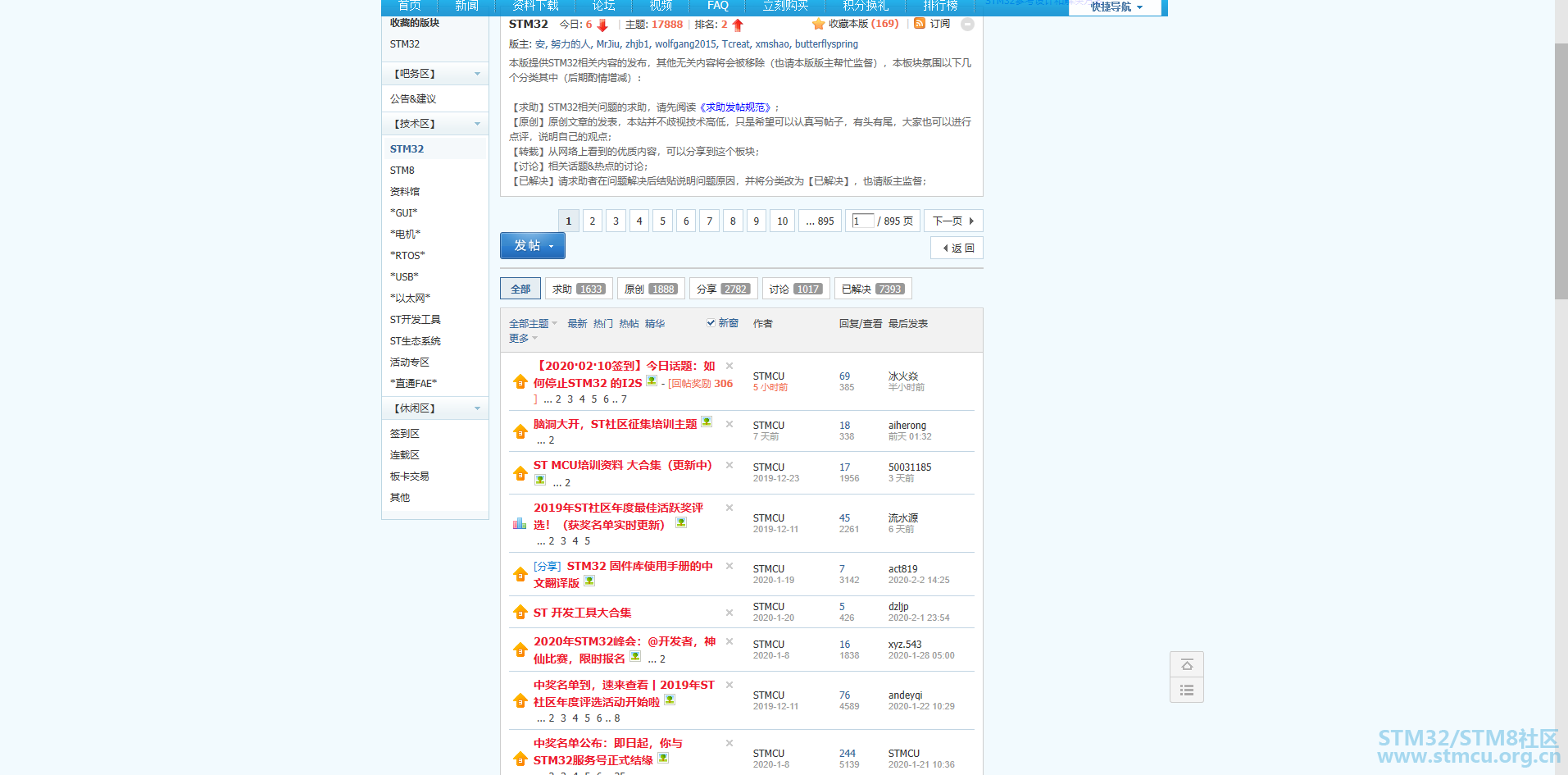This screenshot has height=775, width=1568.
Task: Click thread icon for ST MCU培训资料 post
Action: (520, 473)
